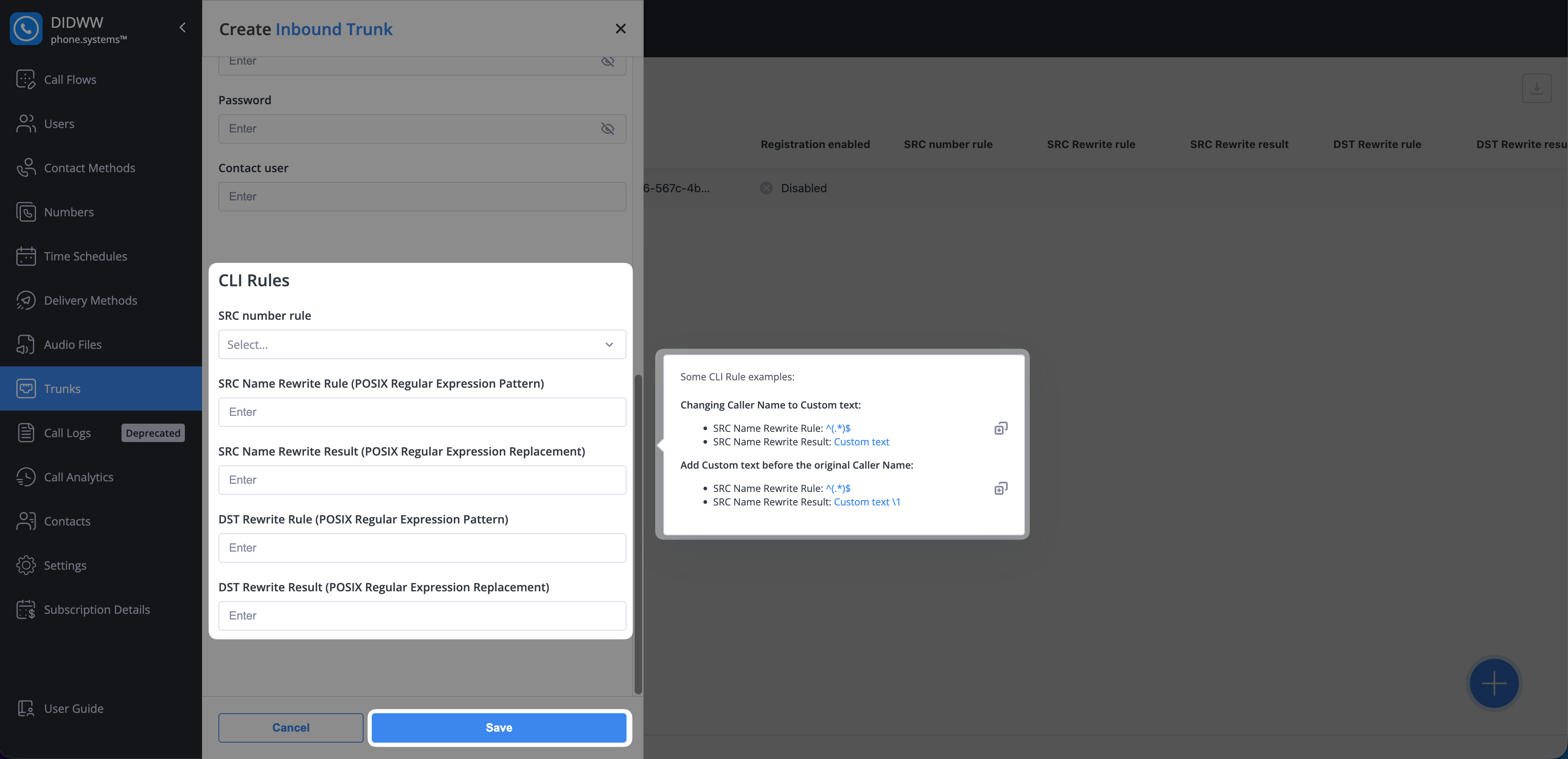The height and width of the screenshot is (759, 1568).
Task: Focus the SRC Name Rewrite Rule field
Action: point(422,412)
